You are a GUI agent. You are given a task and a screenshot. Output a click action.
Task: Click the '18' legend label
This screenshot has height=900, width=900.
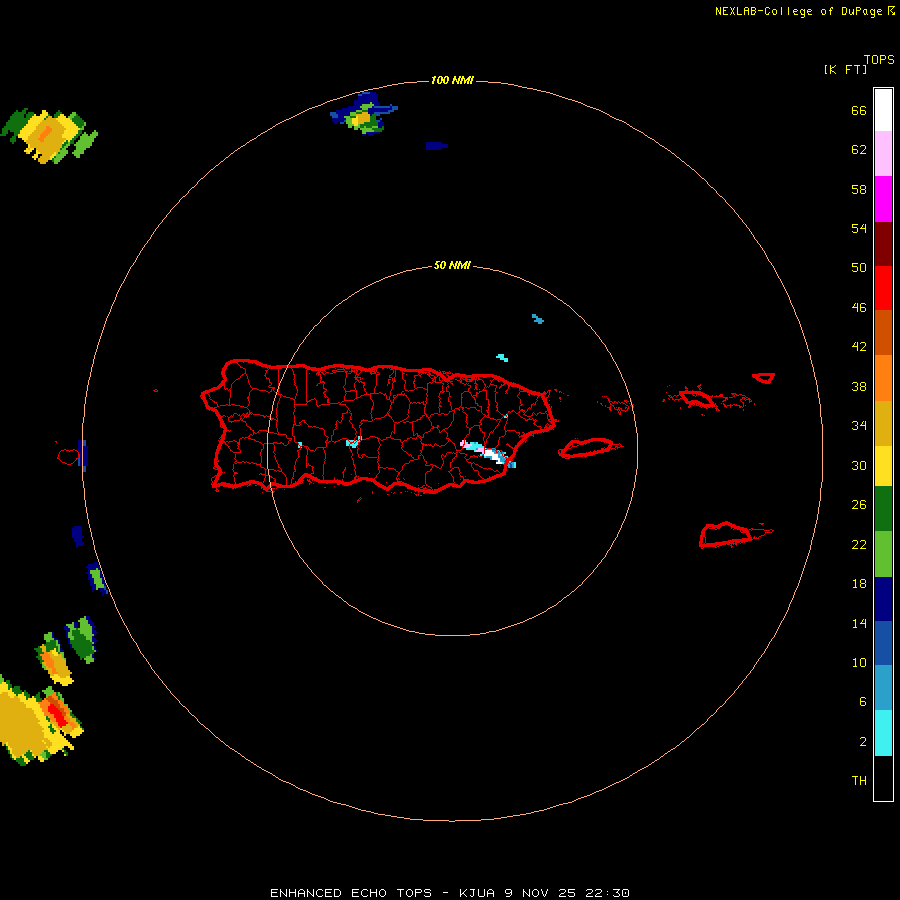[x=859, y=584]
